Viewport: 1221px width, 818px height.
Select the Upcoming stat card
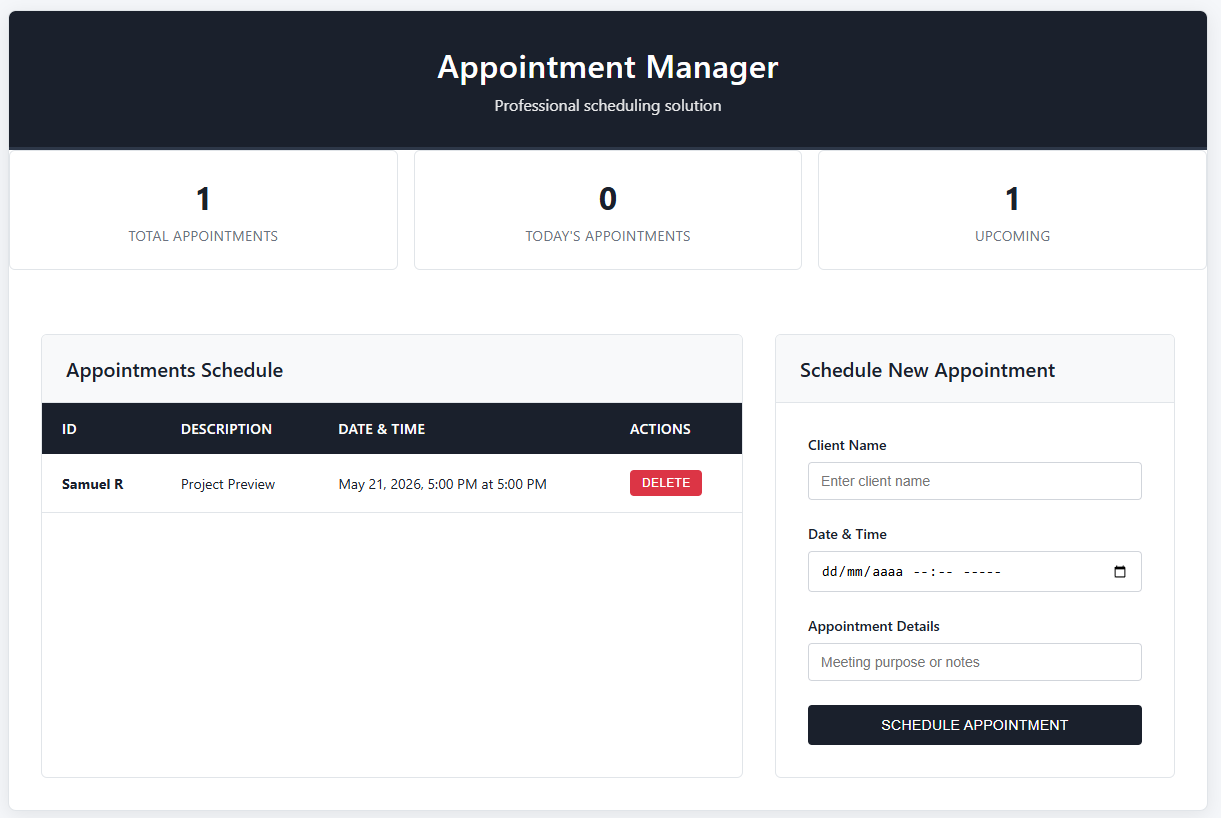pyautogui.click(x=1012, y=210)
